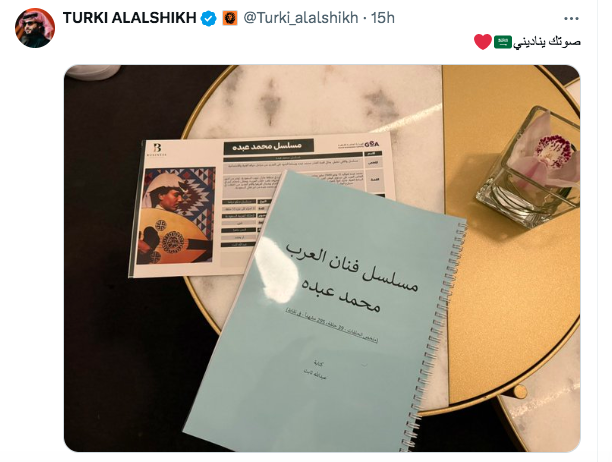Click the oud player portrait in photo
Viewport: 612px width, 462px height.
176,216
